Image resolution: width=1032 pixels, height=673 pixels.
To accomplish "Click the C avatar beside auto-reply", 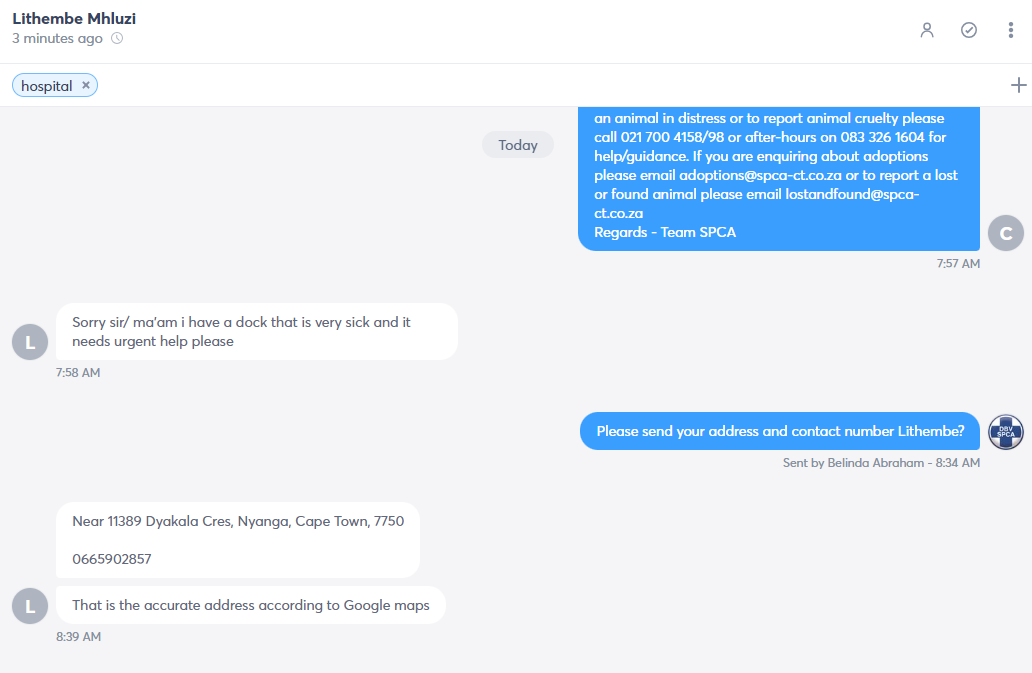I will click(x=1006, y=233).
